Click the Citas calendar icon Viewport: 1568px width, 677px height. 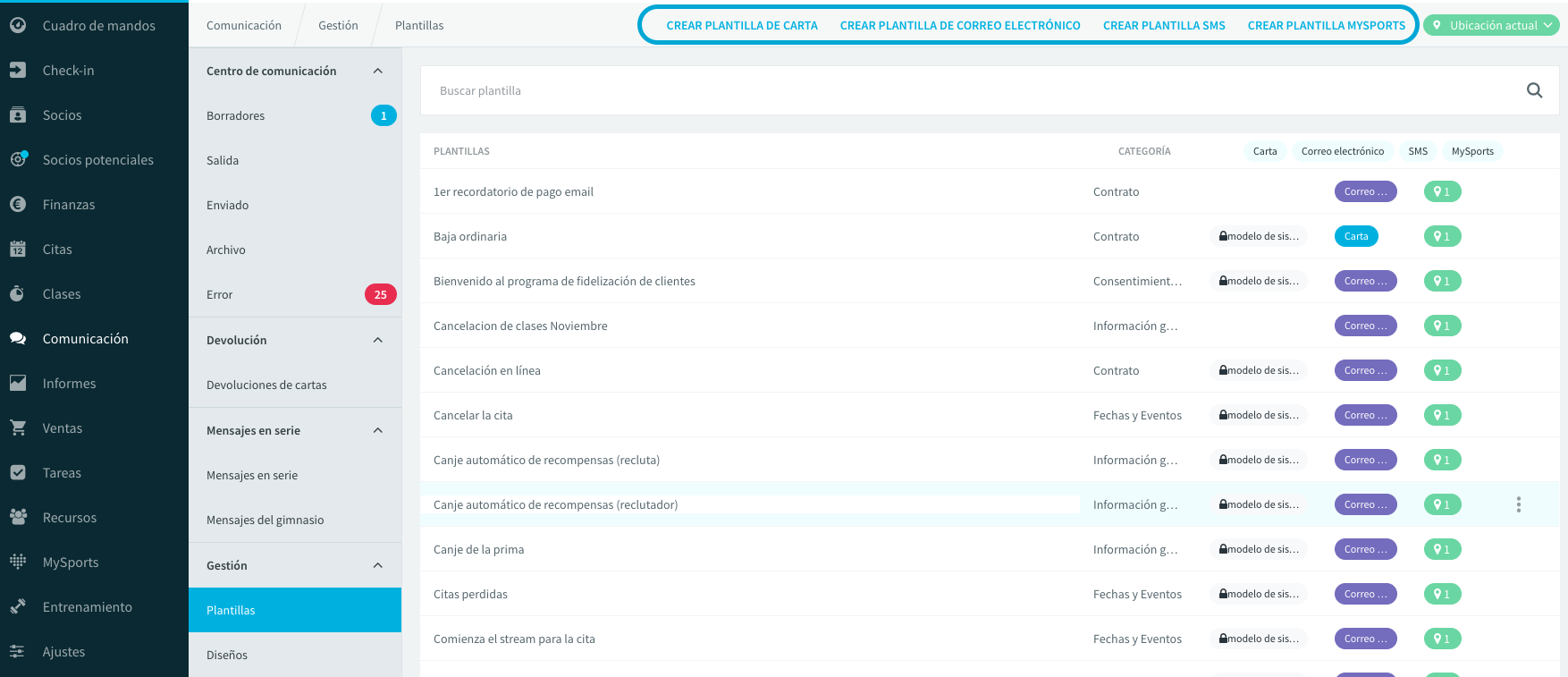pyautogui.click(x=18, y=250)
